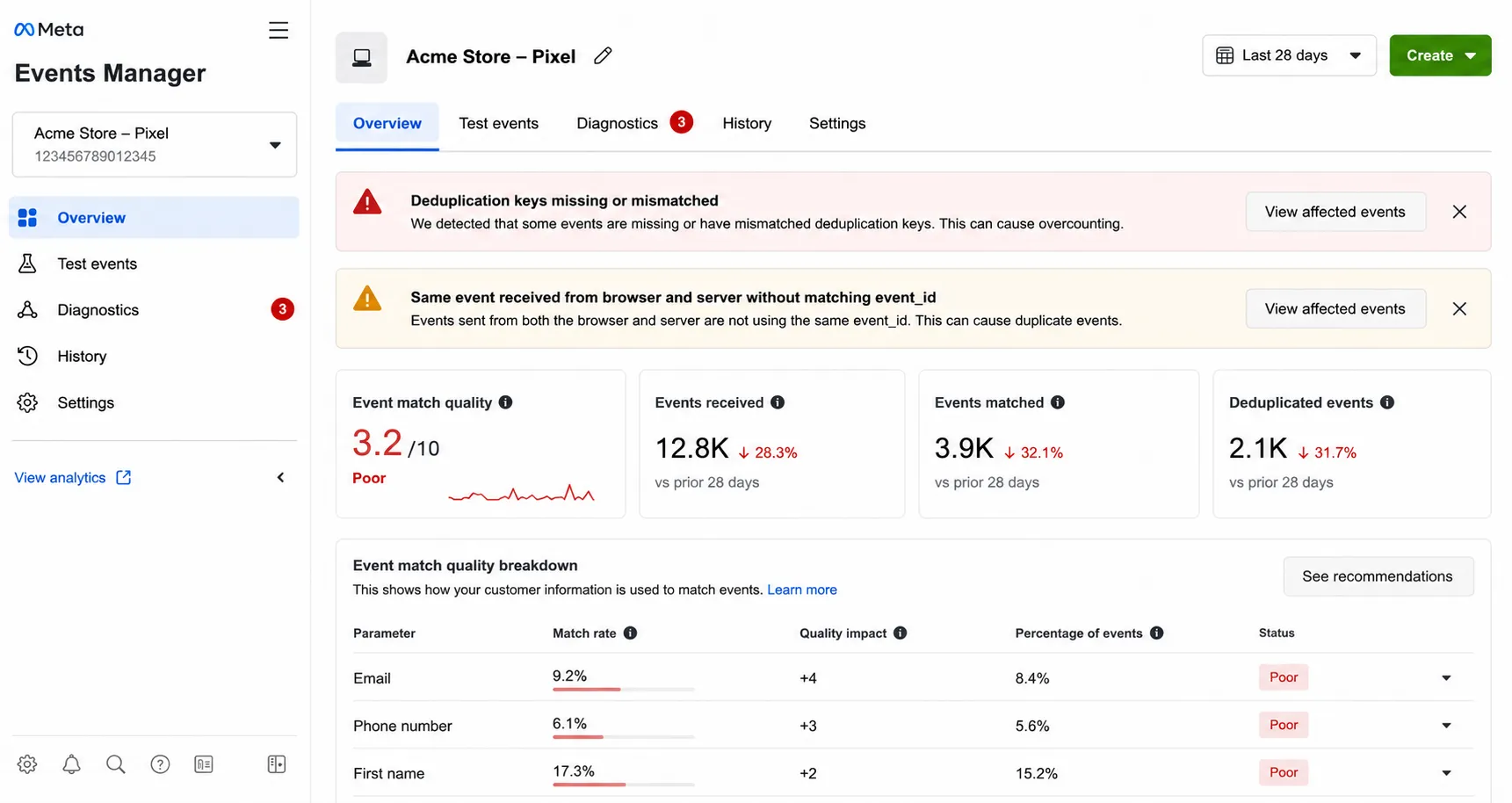Click the Poor status badge for Email
The width and height of the screenshot is (1512, 803).
click(x=1284, y=677)
